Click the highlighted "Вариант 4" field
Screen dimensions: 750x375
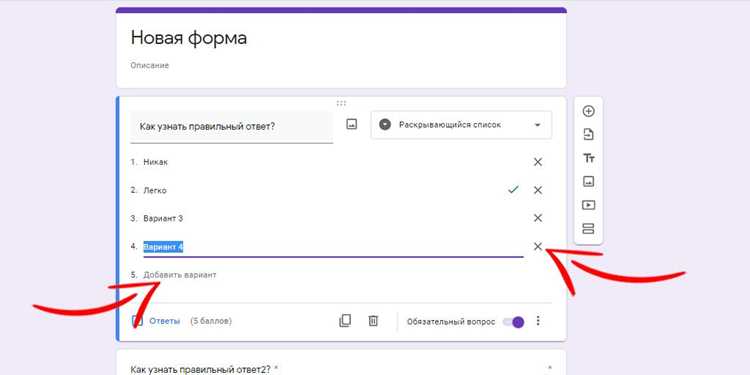[x=333, y=247]
